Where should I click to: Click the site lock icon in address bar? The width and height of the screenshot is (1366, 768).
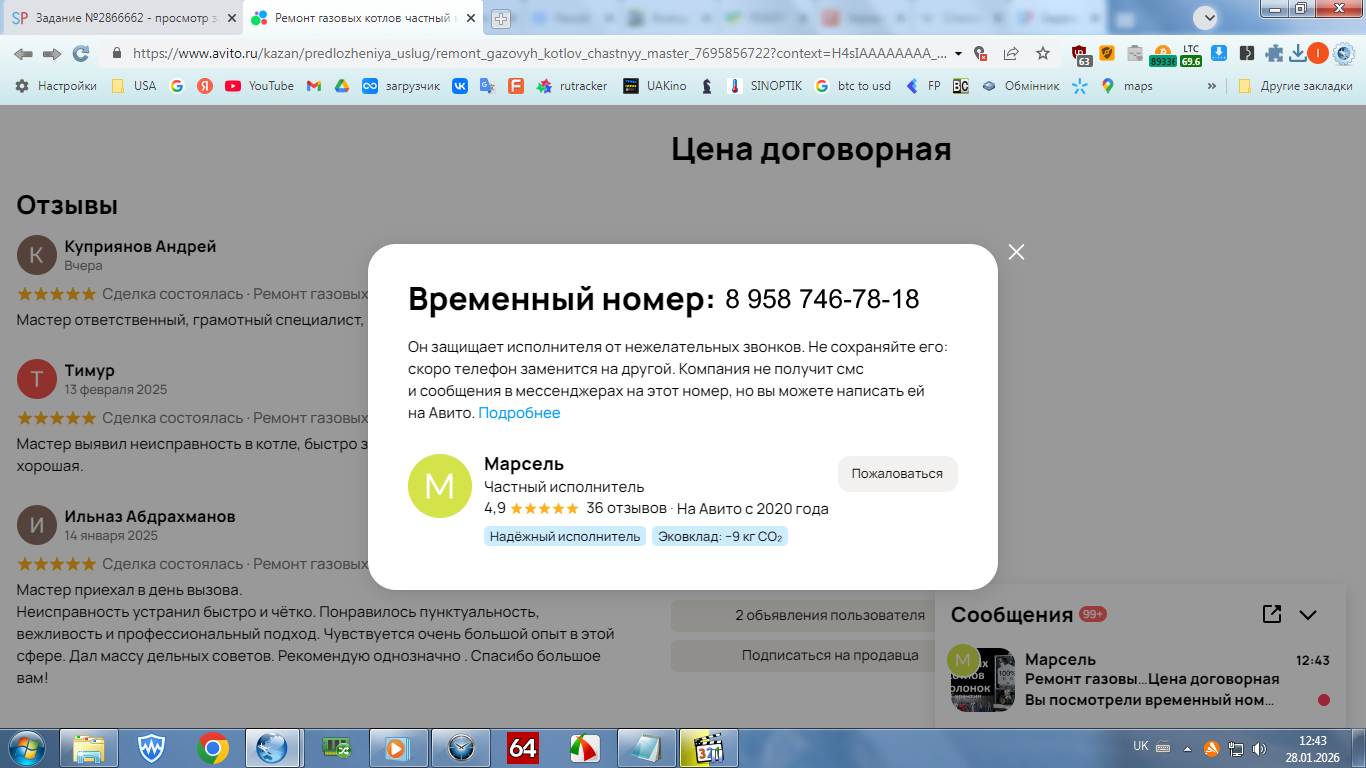pyautogui.click(x=117, y=53)
